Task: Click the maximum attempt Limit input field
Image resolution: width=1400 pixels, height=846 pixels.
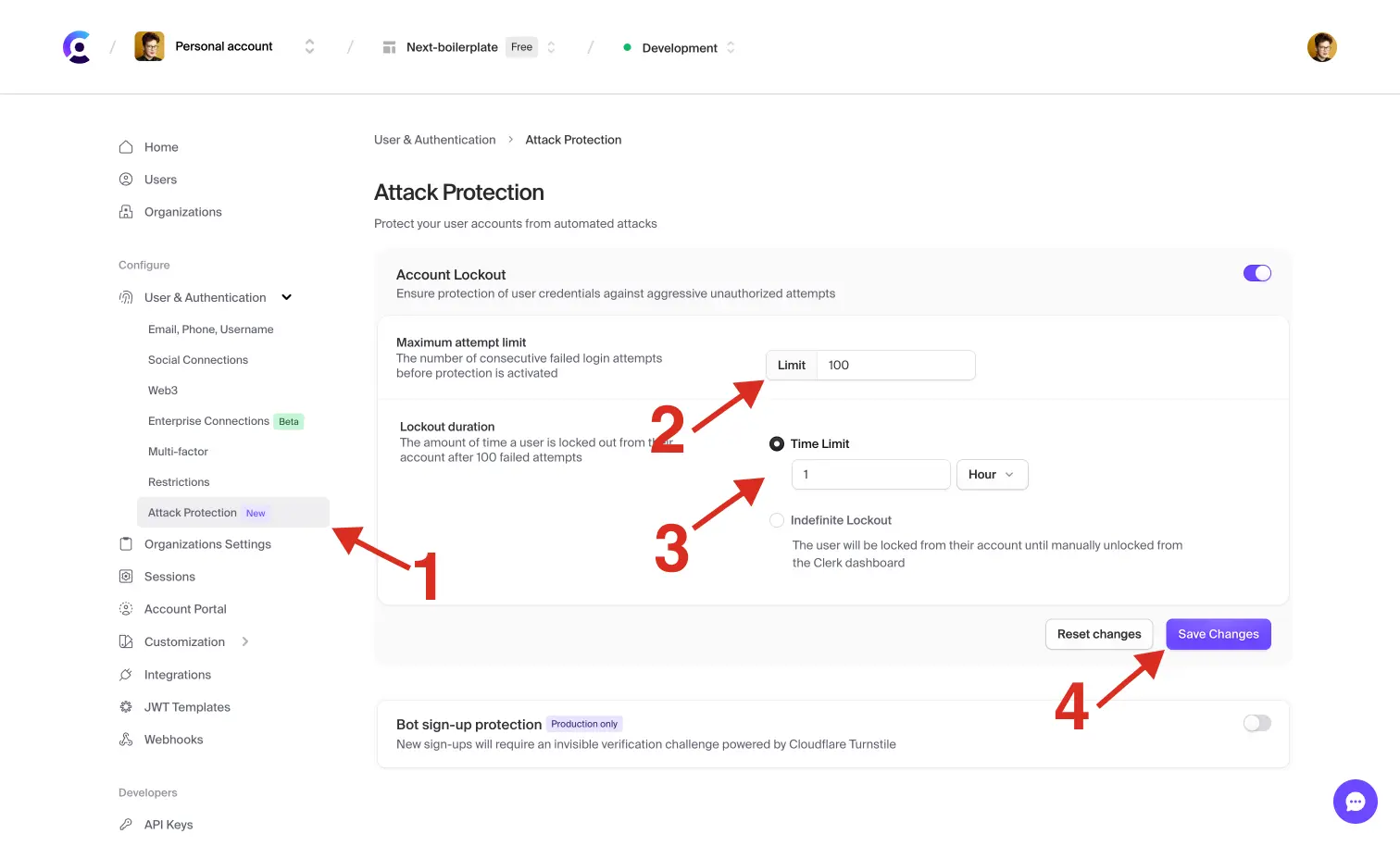Action: (x=894, y=366)
